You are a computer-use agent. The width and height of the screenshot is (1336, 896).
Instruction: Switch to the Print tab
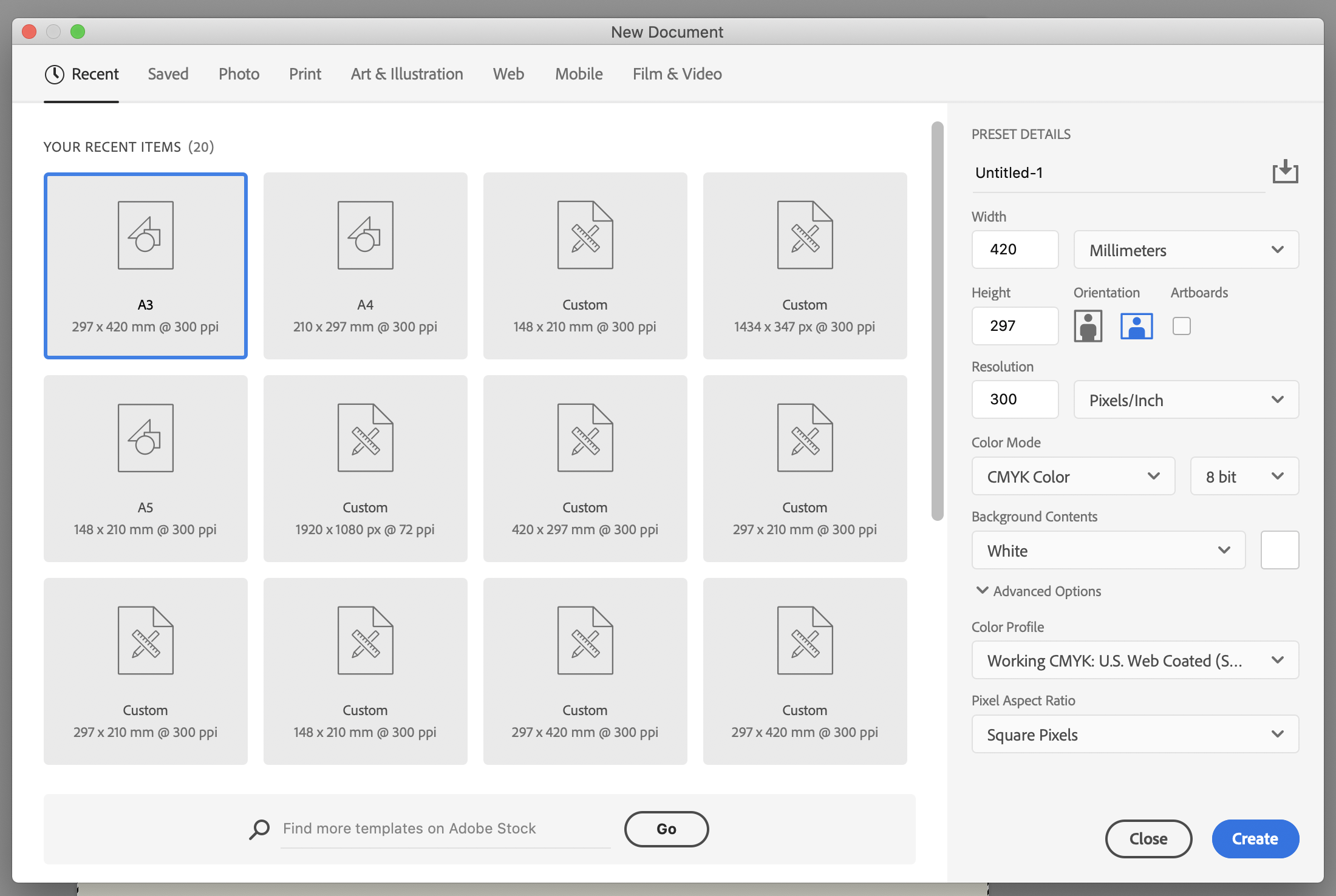pyautogui.click(x=305, y=74)
